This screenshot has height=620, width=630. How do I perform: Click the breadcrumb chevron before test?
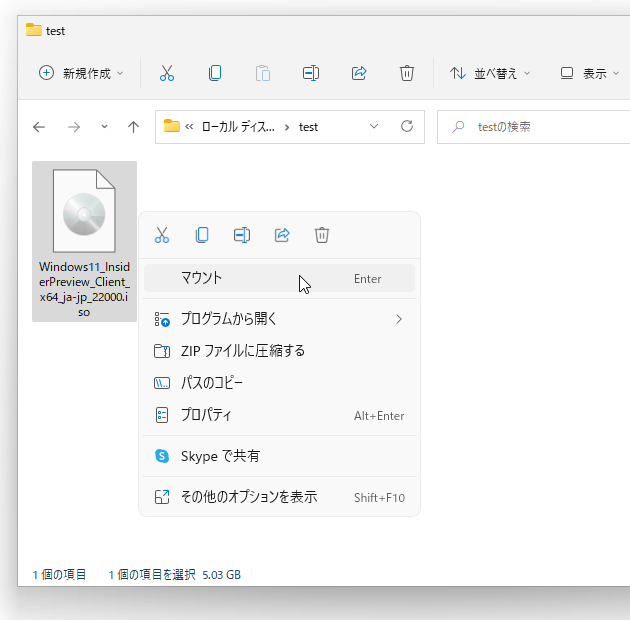point(287,127)
